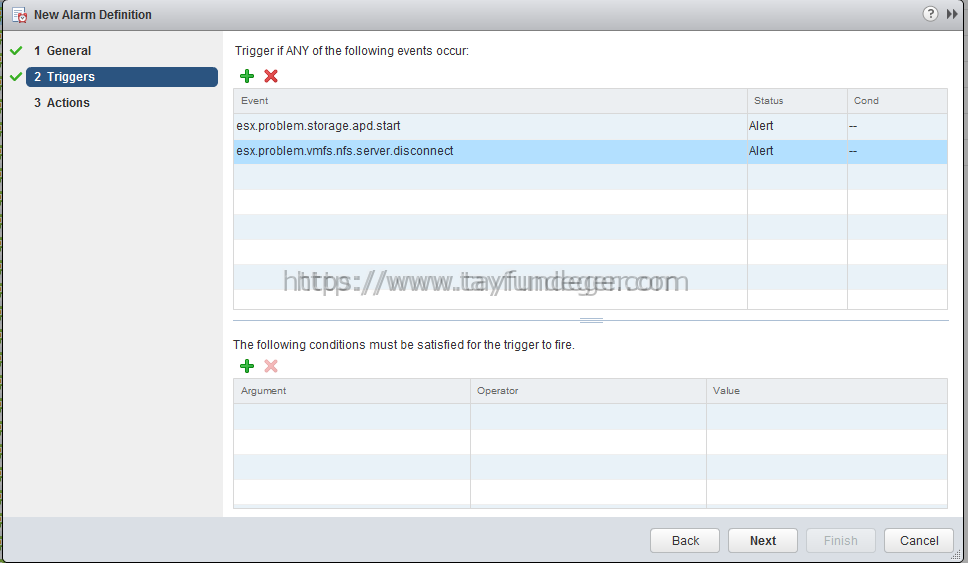Click the Event column header
Screen dimensions: 968x563
coord(490,101)
